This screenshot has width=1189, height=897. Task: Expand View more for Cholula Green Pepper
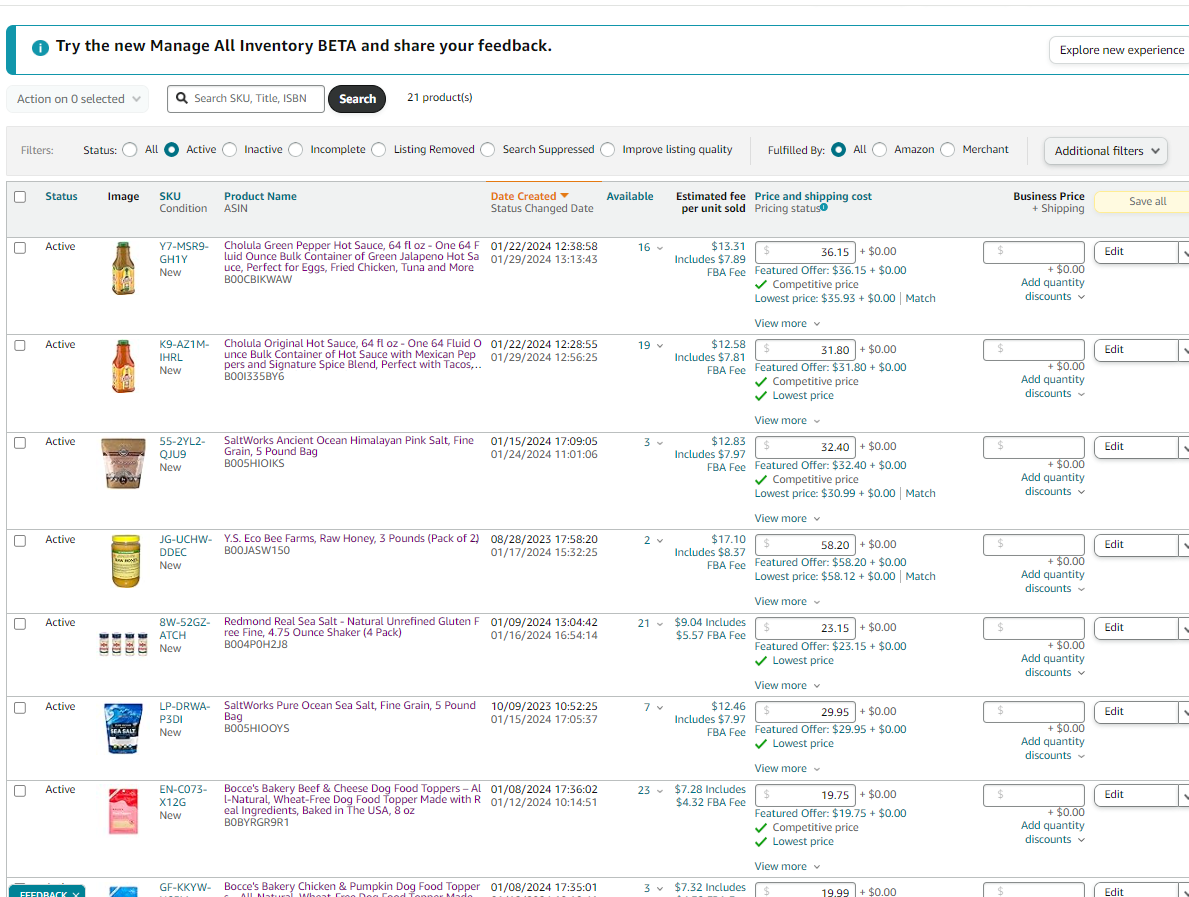click(787, 323)
